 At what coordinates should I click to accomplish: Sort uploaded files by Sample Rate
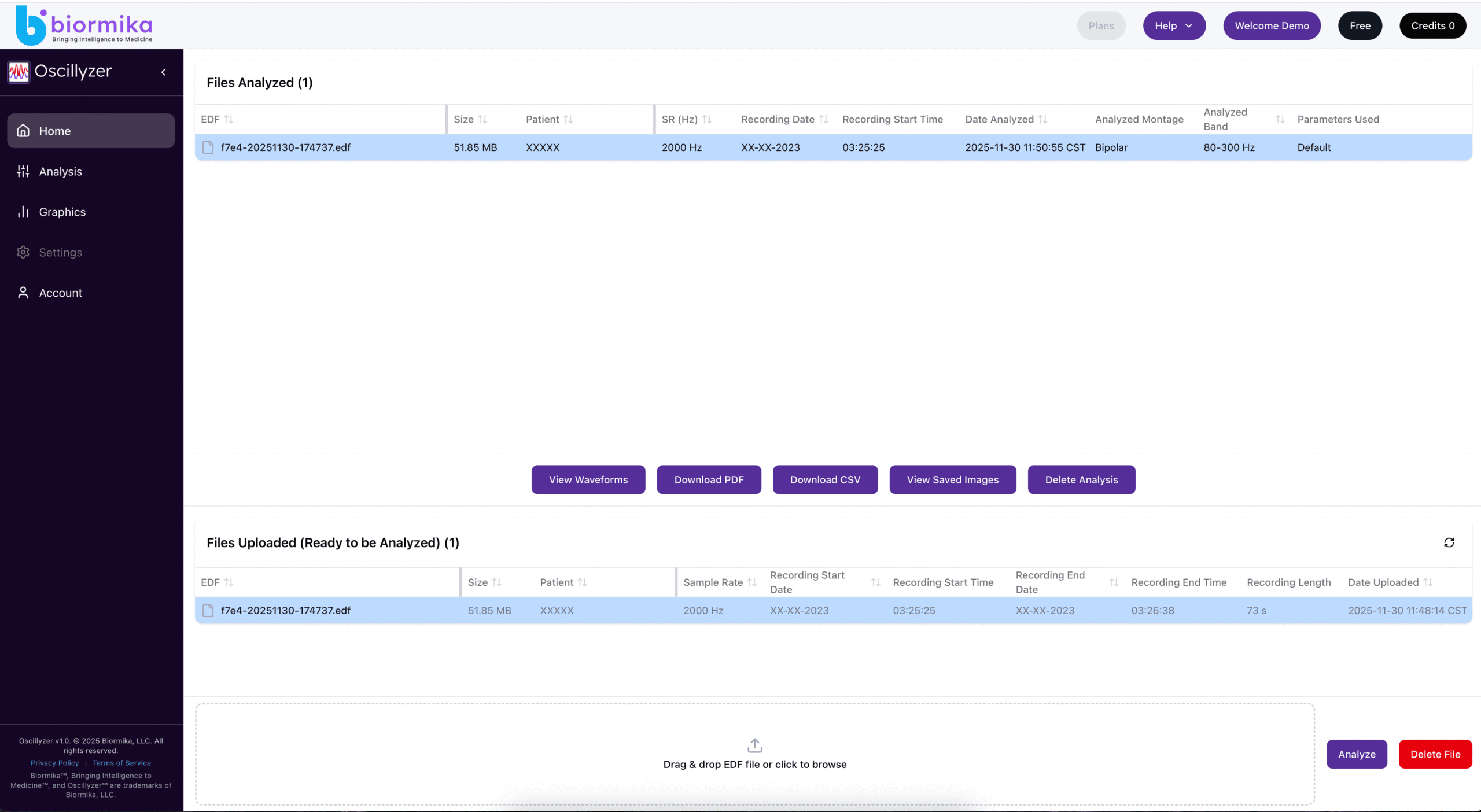751,582
